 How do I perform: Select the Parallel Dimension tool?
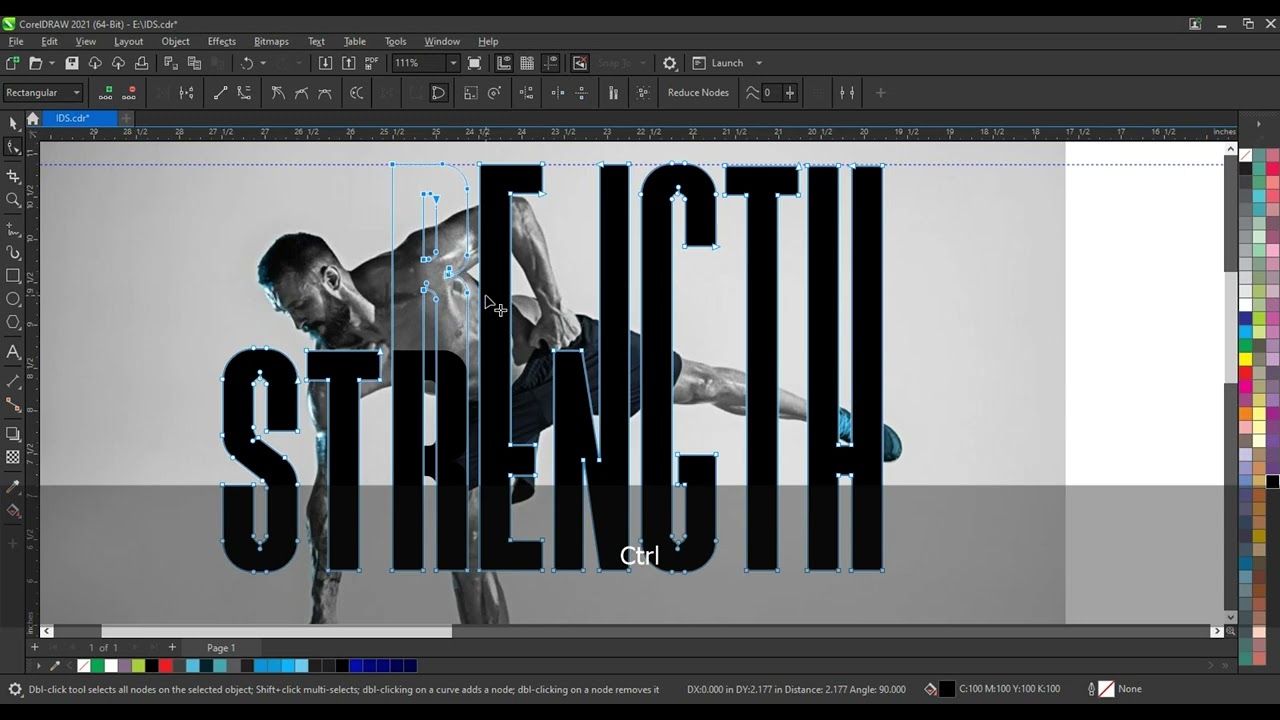point(13,382)
